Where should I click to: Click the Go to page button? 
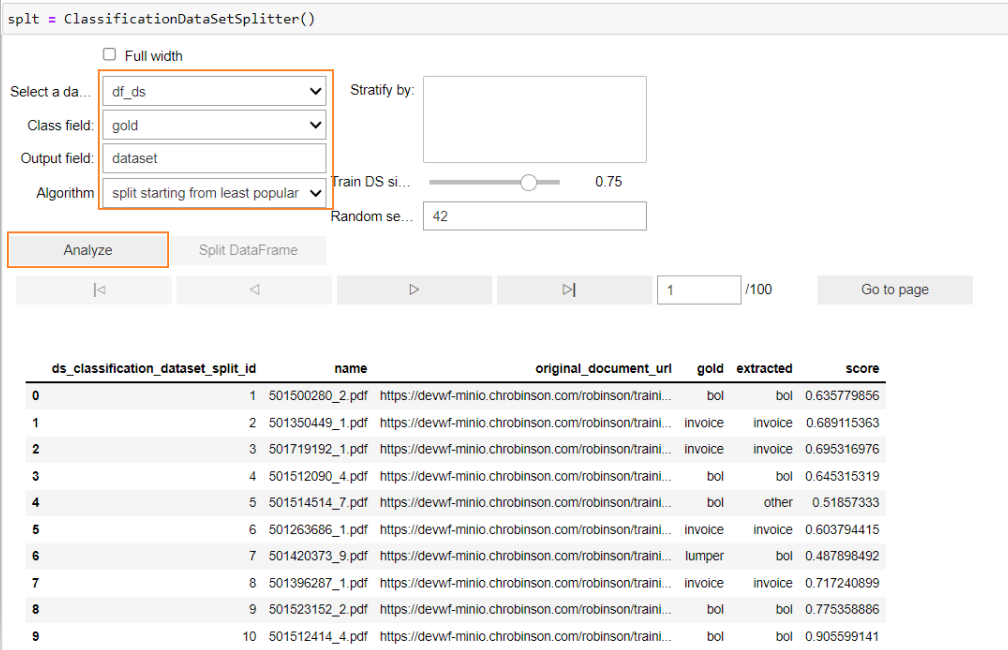(x=895, y=290)
